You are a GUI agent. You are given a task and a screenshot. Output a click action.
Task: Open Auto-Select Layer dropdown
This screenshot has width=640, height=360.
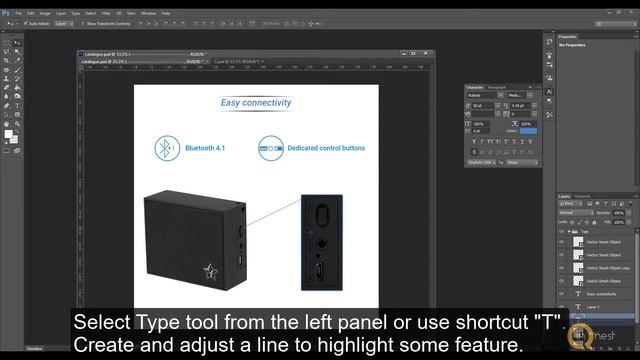pos(64,24)
